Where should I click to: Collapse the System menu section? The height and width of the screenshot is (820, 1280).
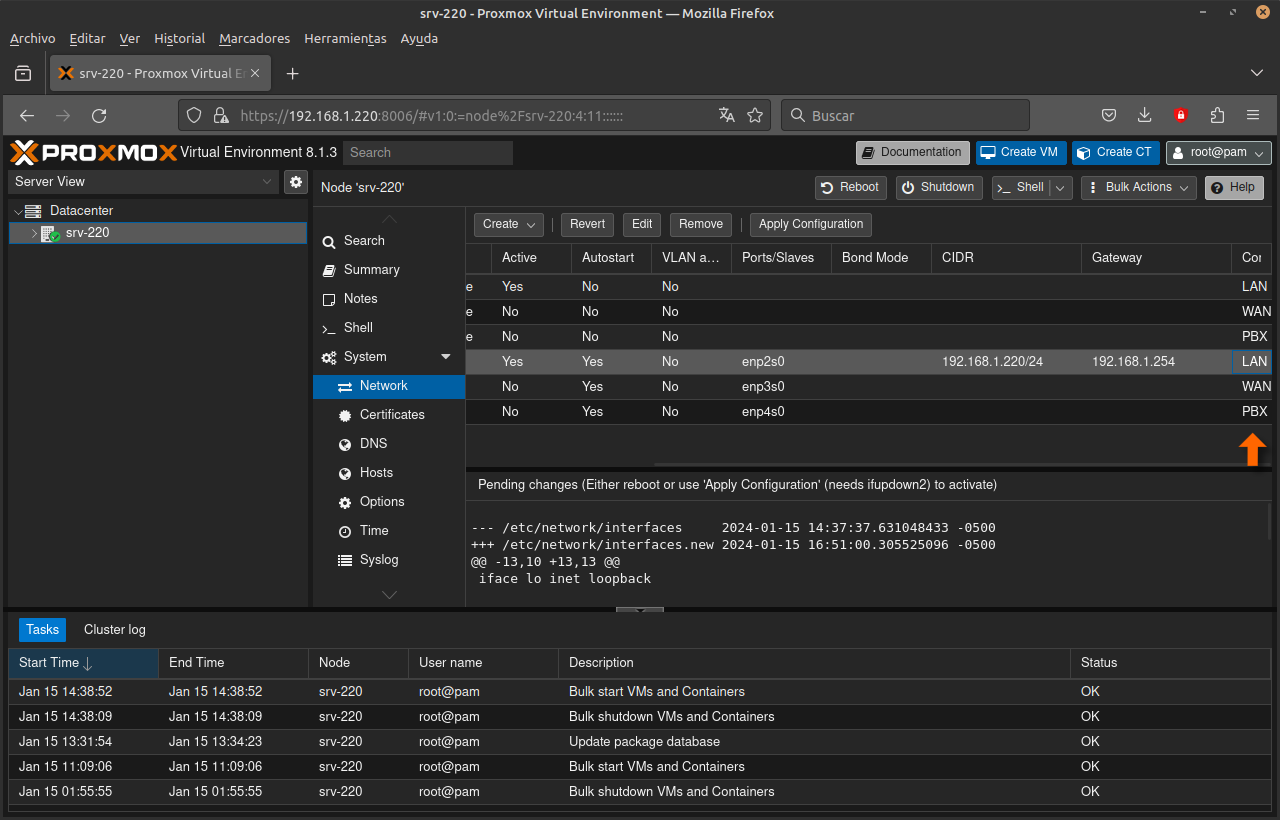pos(446,357)
